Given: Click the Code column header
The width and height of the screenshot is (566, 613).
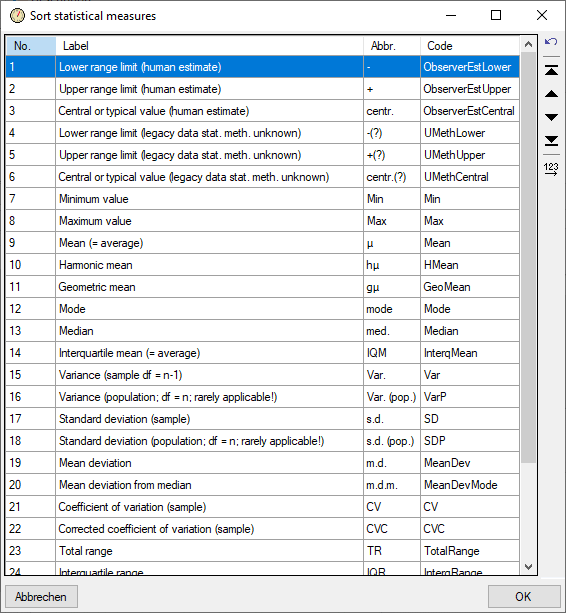Looking at the screenshot, I should click(470, 46).
